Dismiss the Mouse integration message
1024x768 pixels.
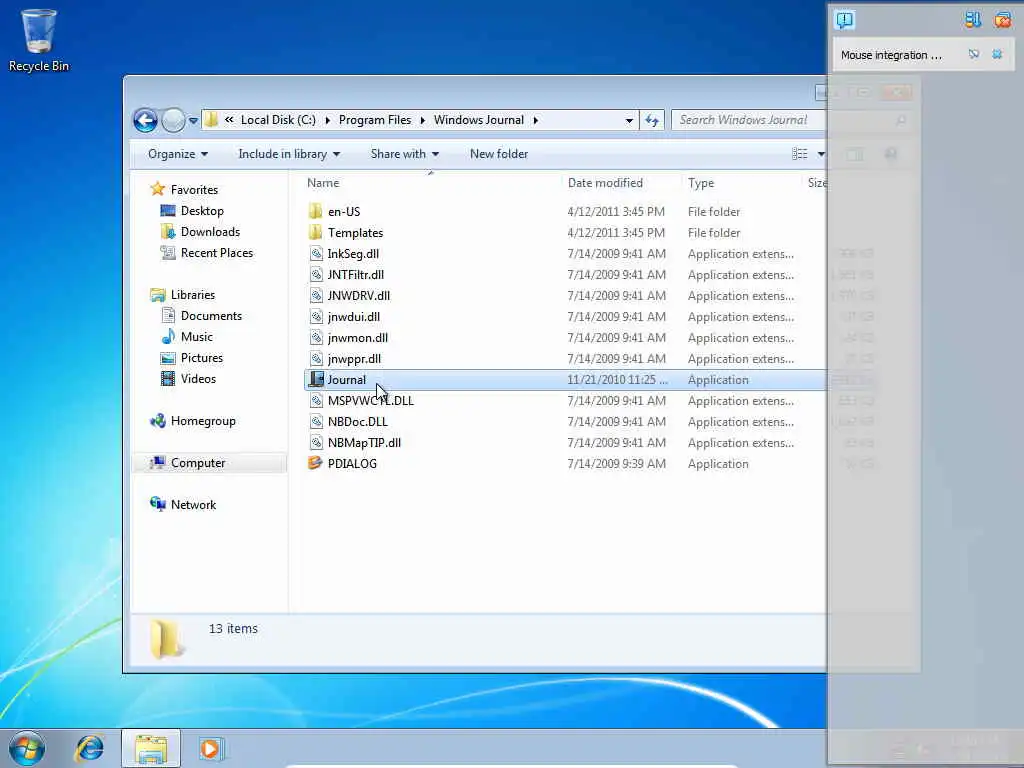[997, 54]
